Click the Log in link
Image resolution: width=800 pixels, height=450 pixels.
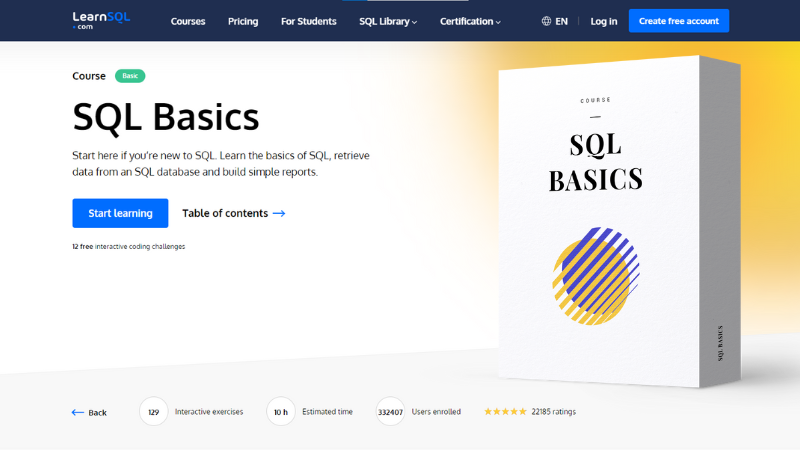[x=604, y=21]
